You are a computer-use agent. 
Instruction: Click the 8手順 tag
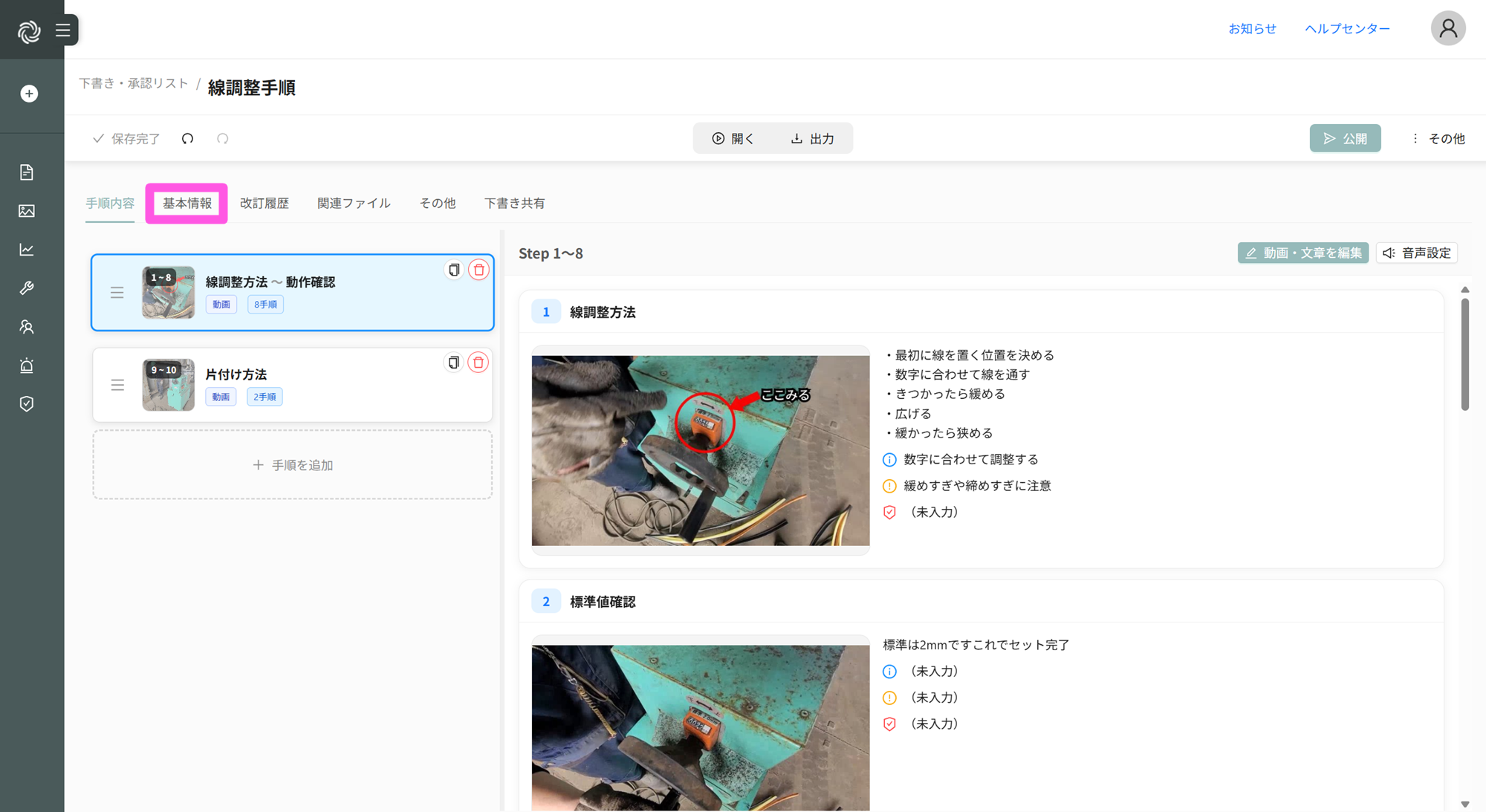pos(265,305)
